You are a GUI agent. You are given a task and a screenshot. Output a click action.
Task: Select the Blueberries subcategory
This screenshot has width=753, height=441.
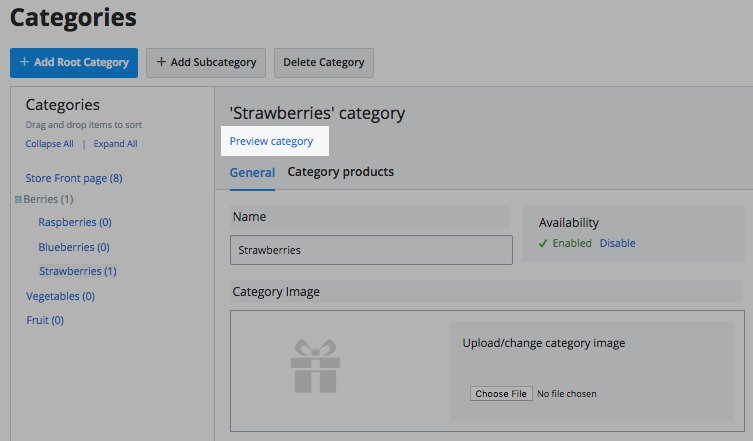[73, 247]
